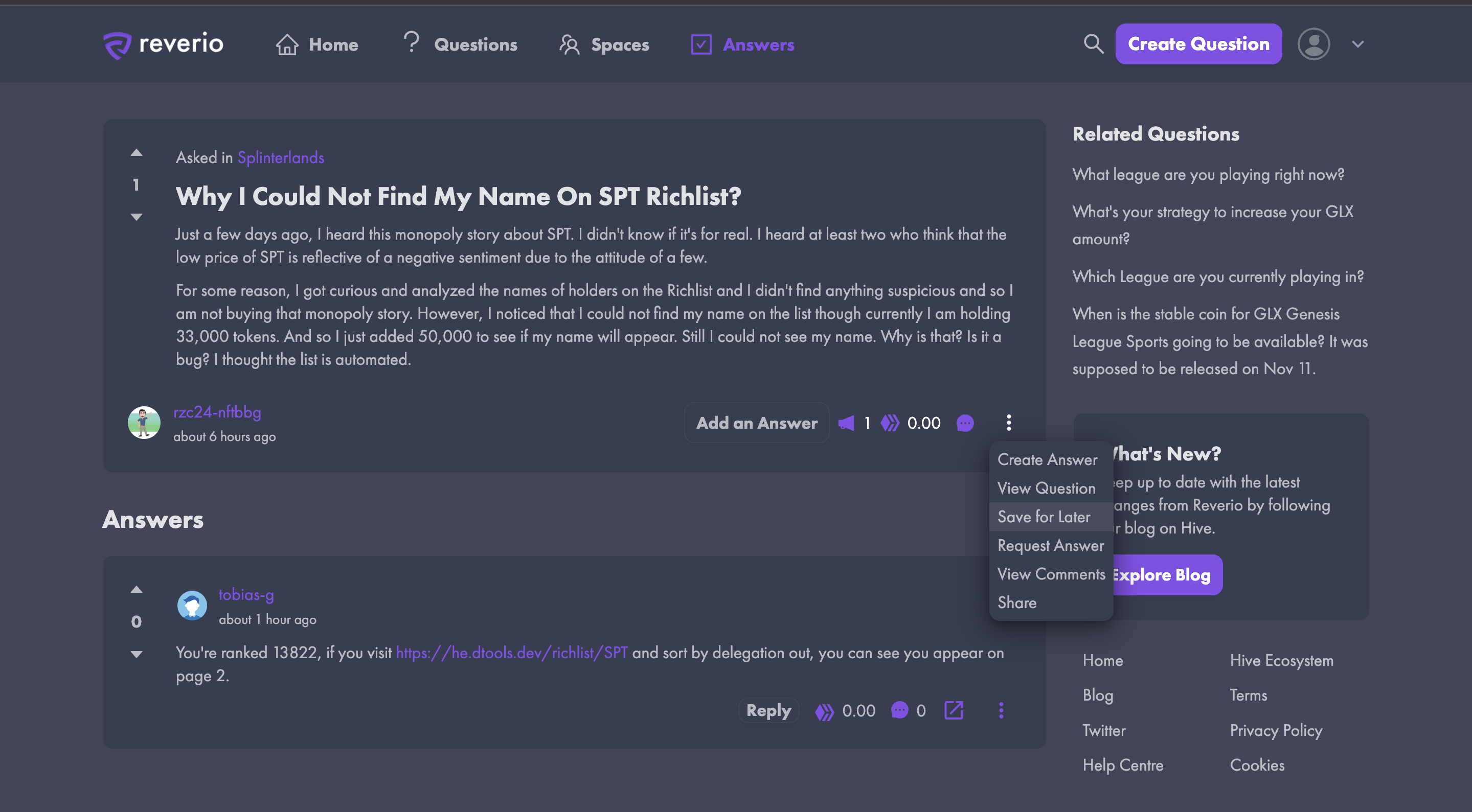Upvote the question with the up arrow
Viewport: 1472px width, 812px height.
(136, 152)
